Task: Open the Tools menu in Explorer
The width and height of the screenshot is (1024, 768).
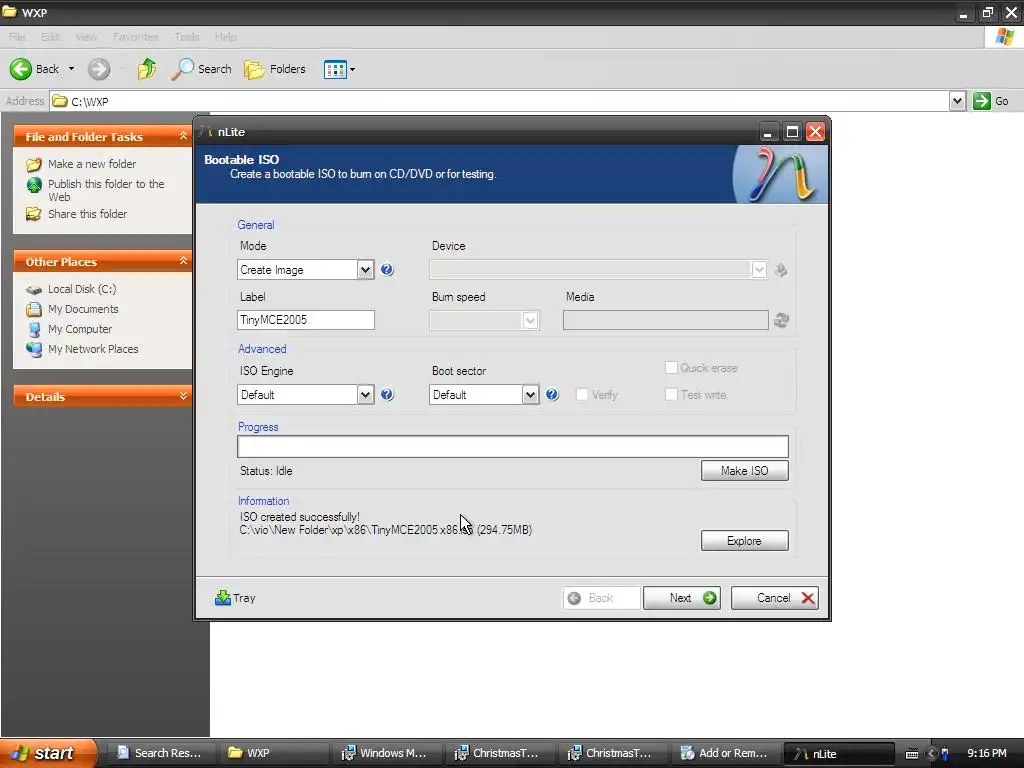Action: pyautogui.click(x=187, y=37)
